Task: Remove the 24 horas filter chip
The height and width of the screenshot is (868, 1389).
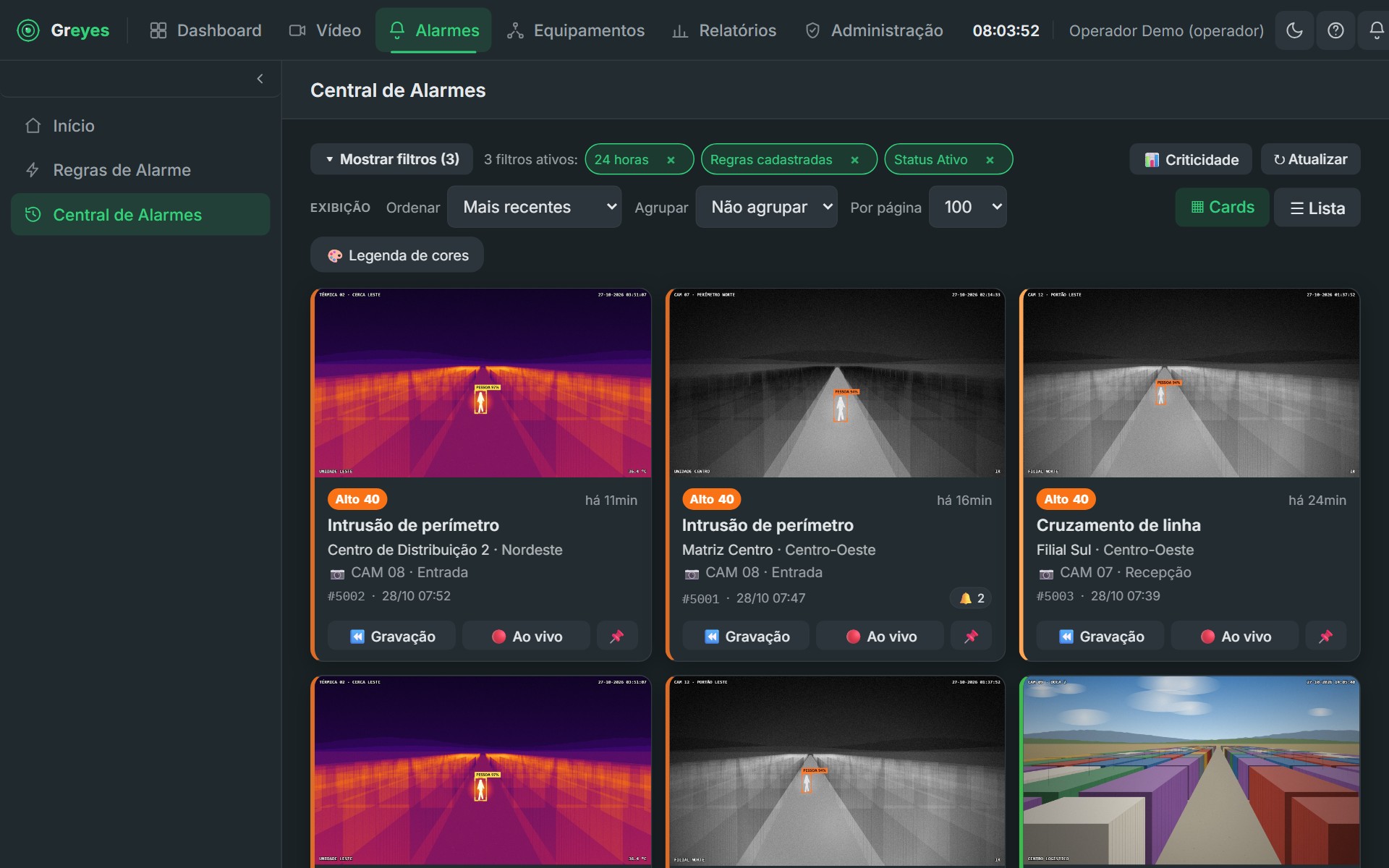Action: coord(671,160)
